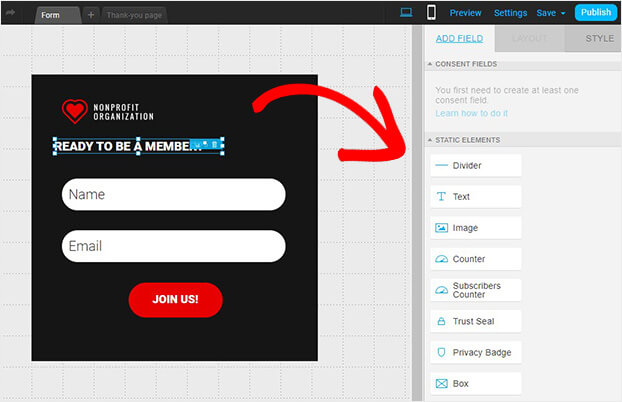
Task: Click the Save button
Action: pyautogui.click(x=546, y=13)
